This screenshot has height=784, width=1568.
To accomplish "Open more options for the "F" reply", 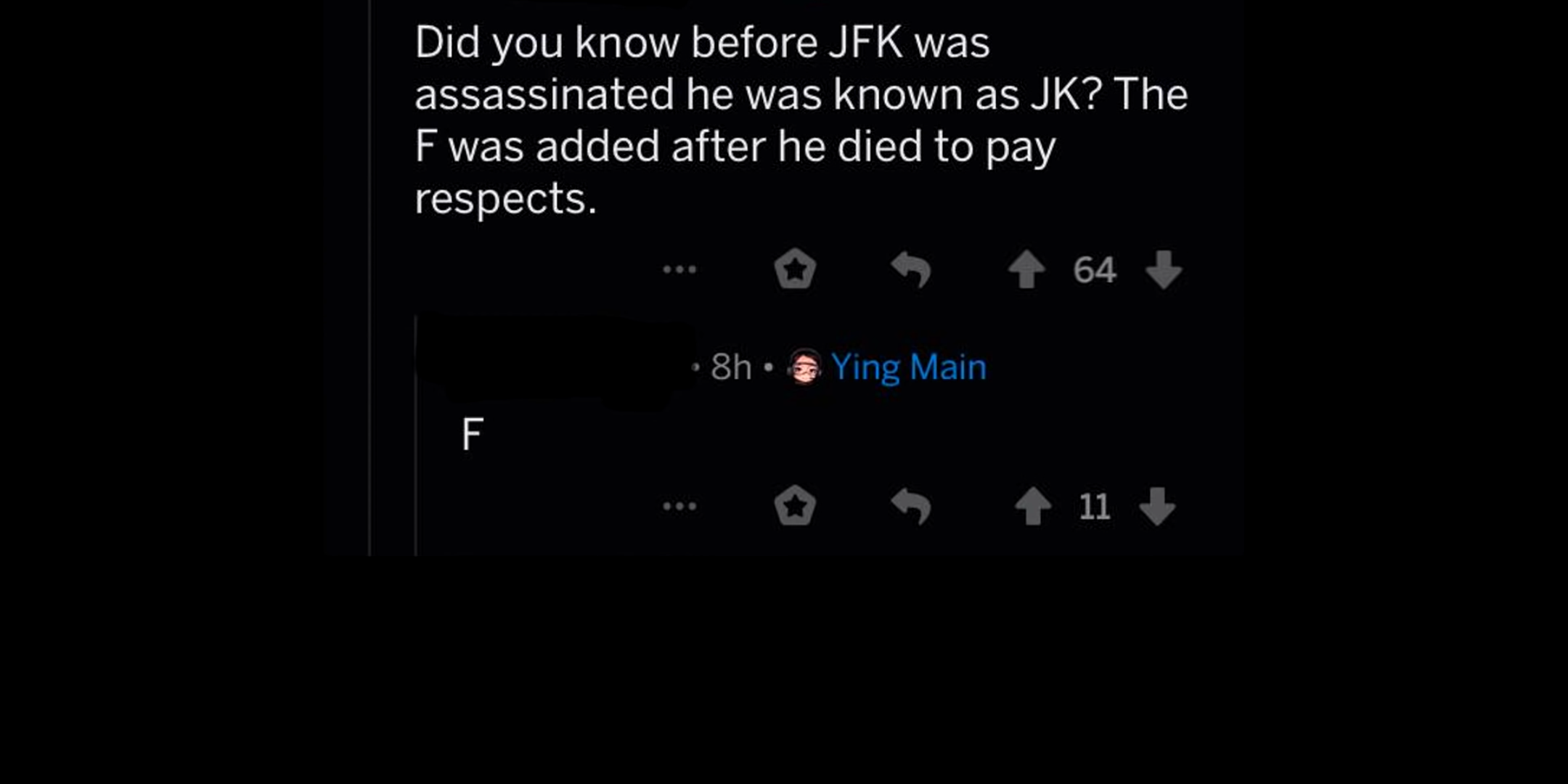I will (x=679, y=505).
